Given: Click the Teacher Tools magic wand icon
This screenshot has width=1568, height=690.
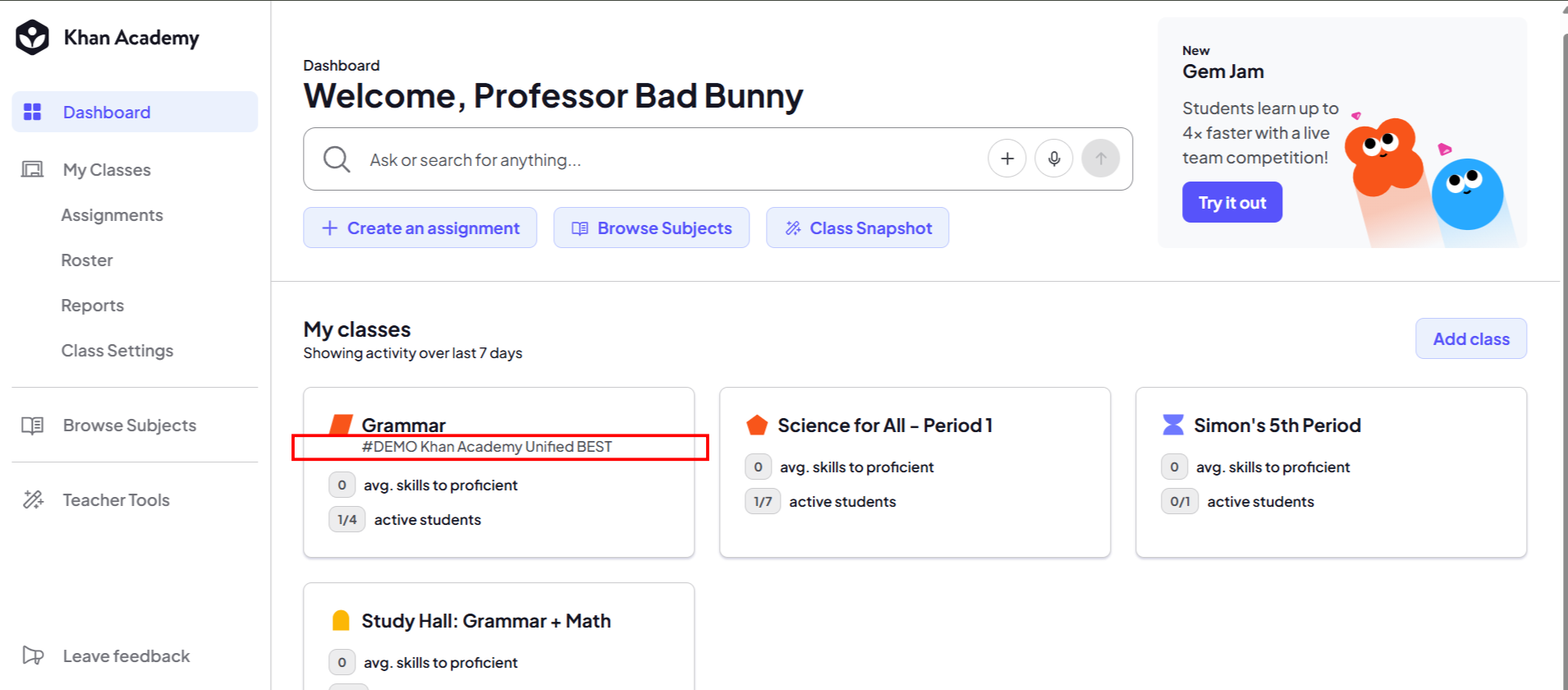Looking at the screenshot, I should coord(33,499).
